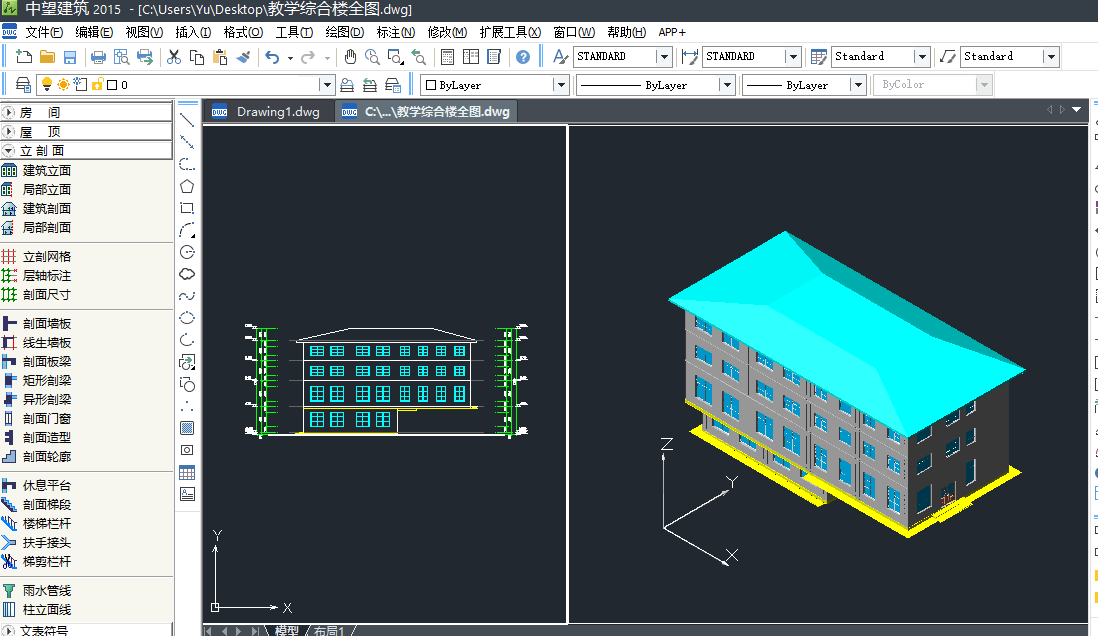1098x636 pixels.
Task: Select the Revision Cloud tool
Action: tap(187, 273)
